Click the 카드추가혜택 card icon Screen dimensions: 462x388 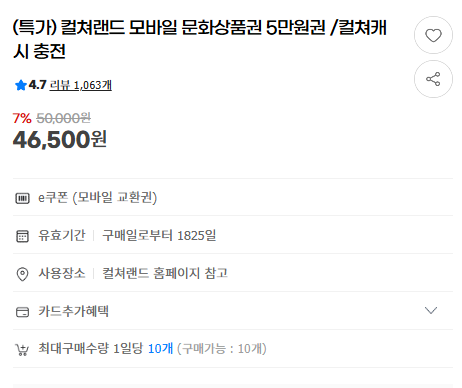pyautogui.click(x=22, y=312)
